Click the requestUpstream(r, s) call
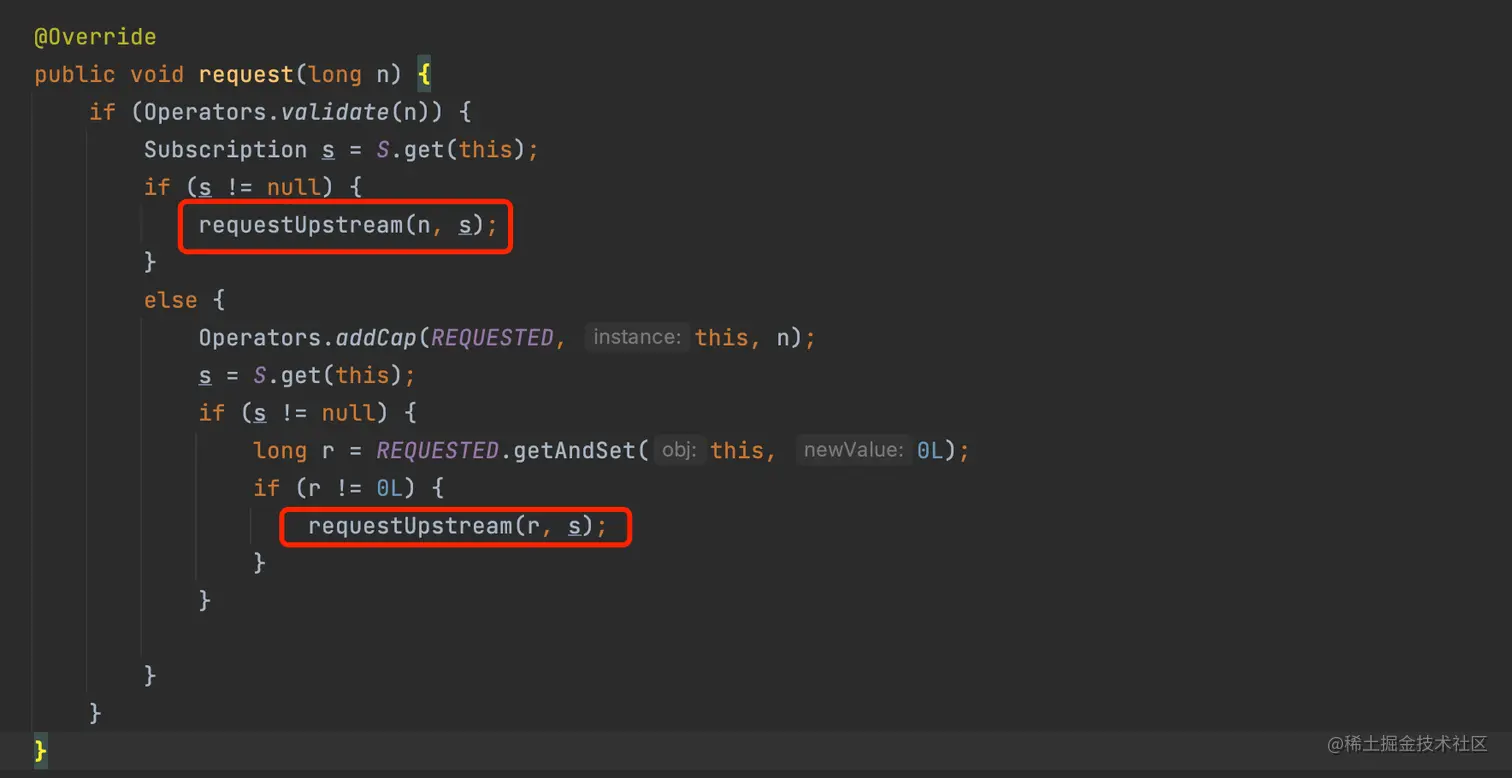Viewport: 1512px width, 778px height. [457, 526]
